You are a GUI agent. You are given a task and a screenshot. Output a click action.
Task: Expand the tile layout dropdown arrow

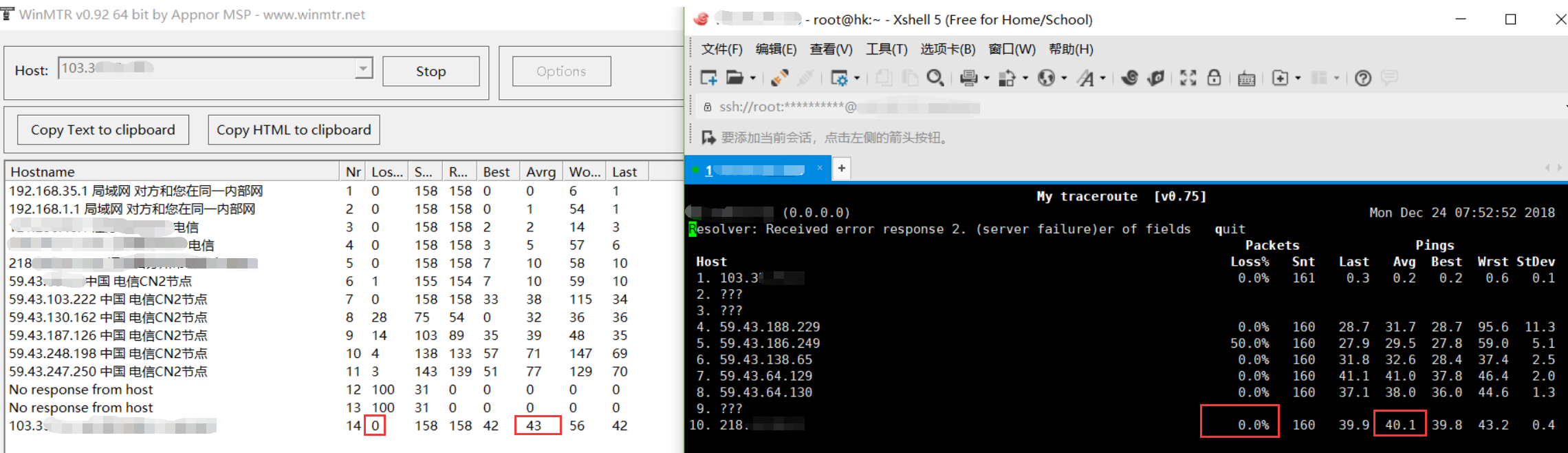[1337, 78]
